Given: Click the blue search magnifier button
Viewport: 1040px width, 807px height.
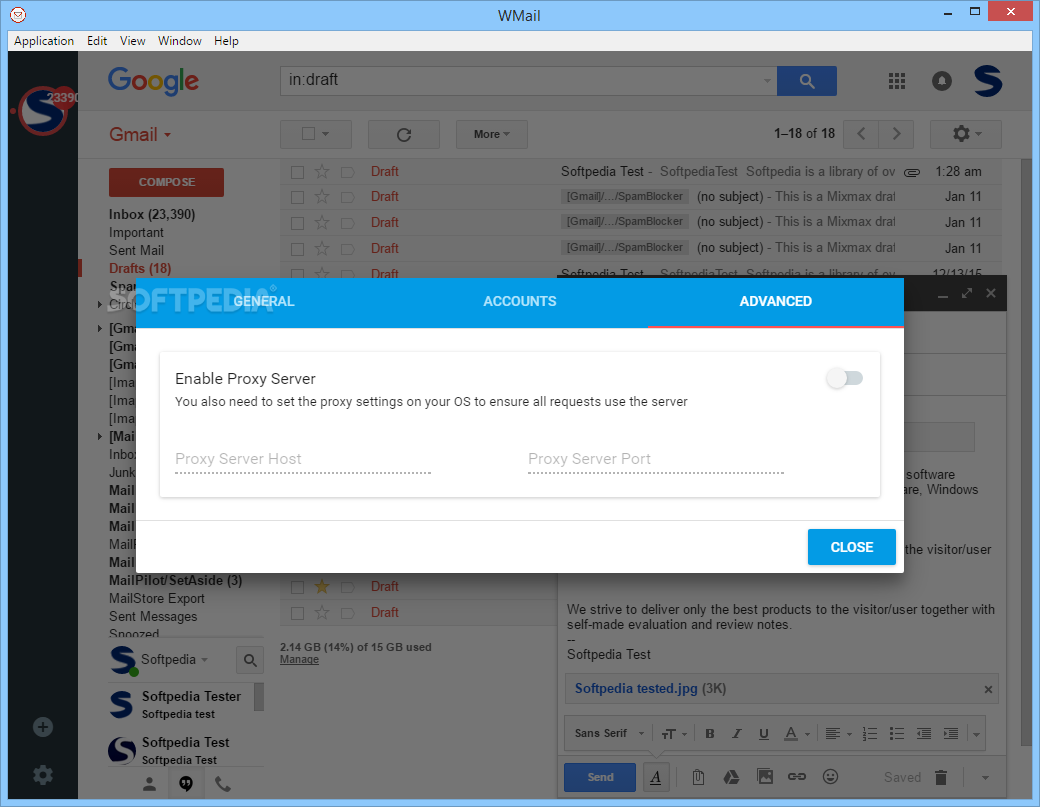Looking at the screenshot, I should [807, 81].
